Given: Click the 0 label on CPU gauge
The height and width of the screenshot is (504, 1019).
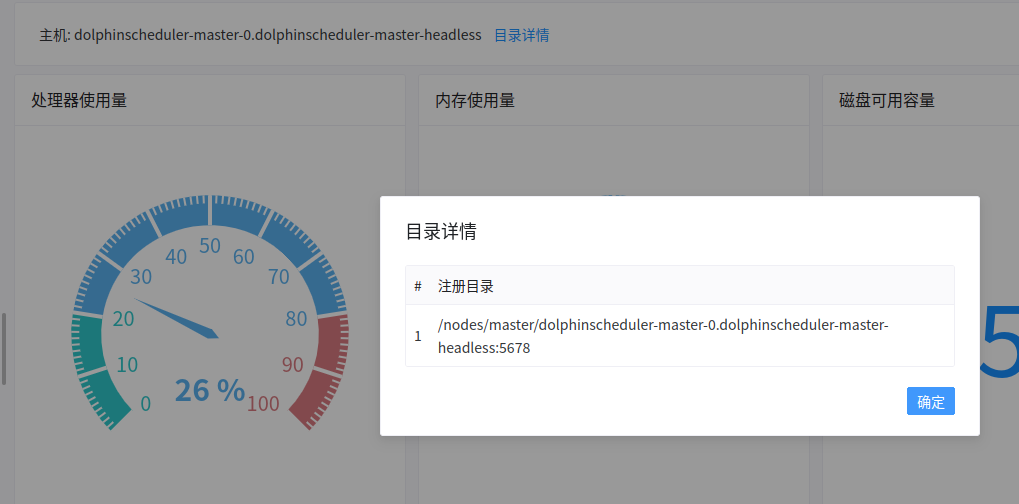Looking at the screenshot, I should [x=146, y=404].
